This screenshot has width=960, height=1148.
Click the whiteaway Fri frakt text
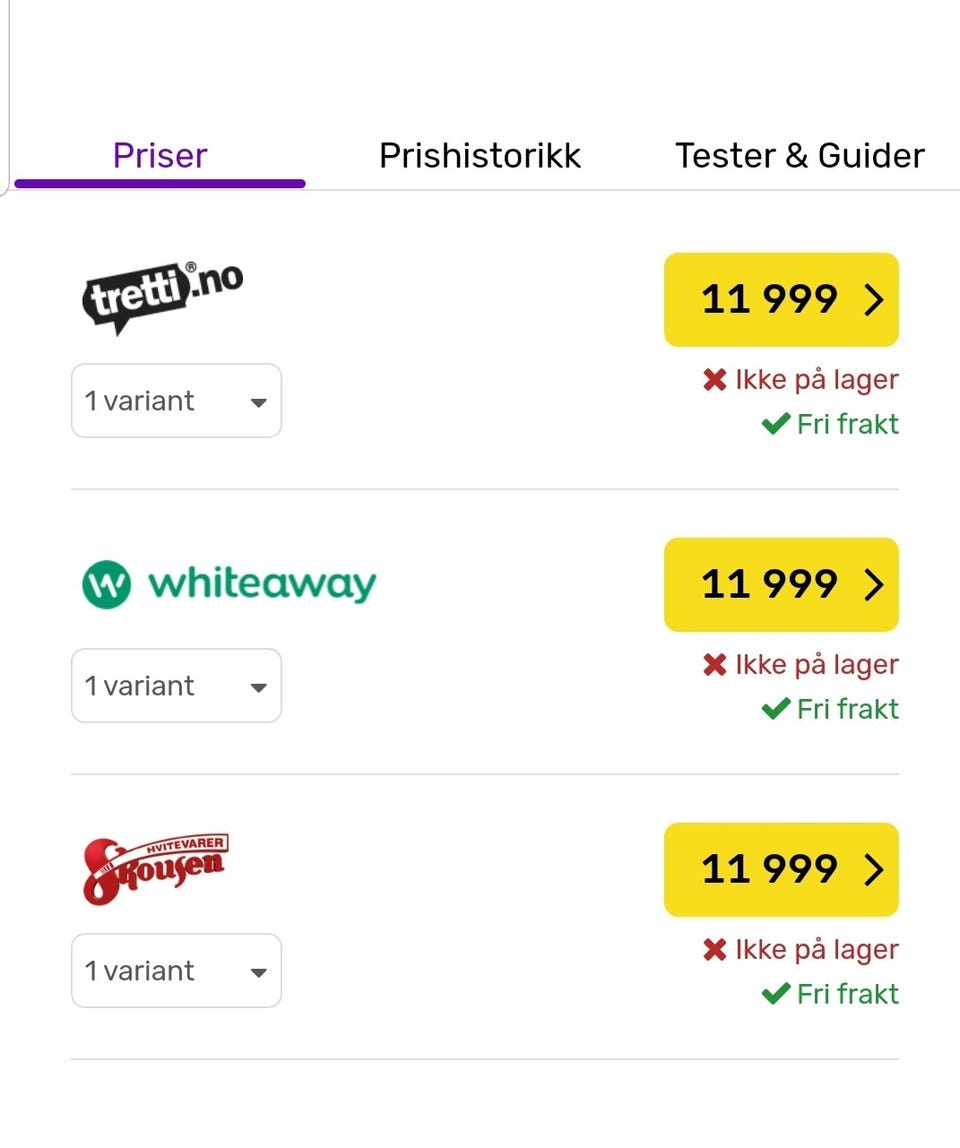(847, 709)
